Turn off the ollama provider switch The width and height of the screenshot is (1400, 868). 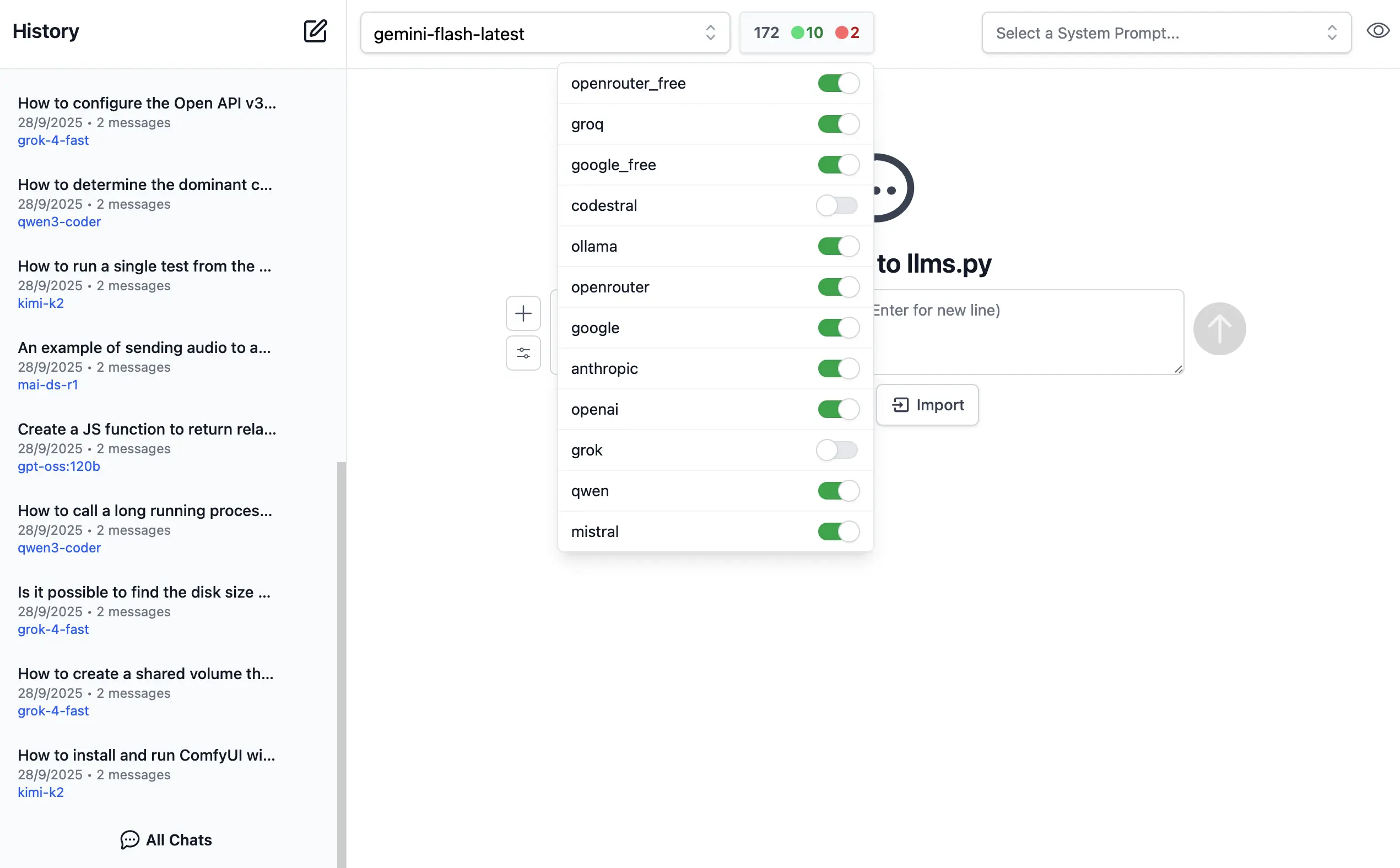838,246
